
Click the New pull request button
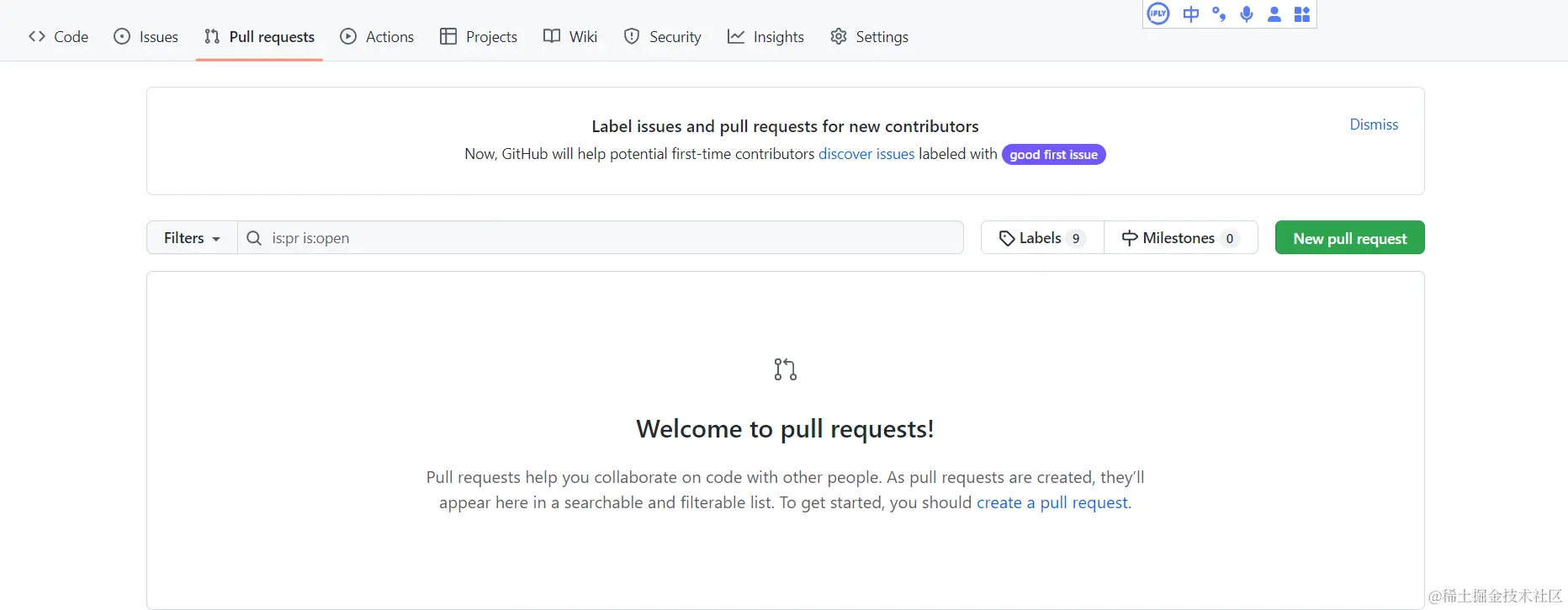point(1349,238)
